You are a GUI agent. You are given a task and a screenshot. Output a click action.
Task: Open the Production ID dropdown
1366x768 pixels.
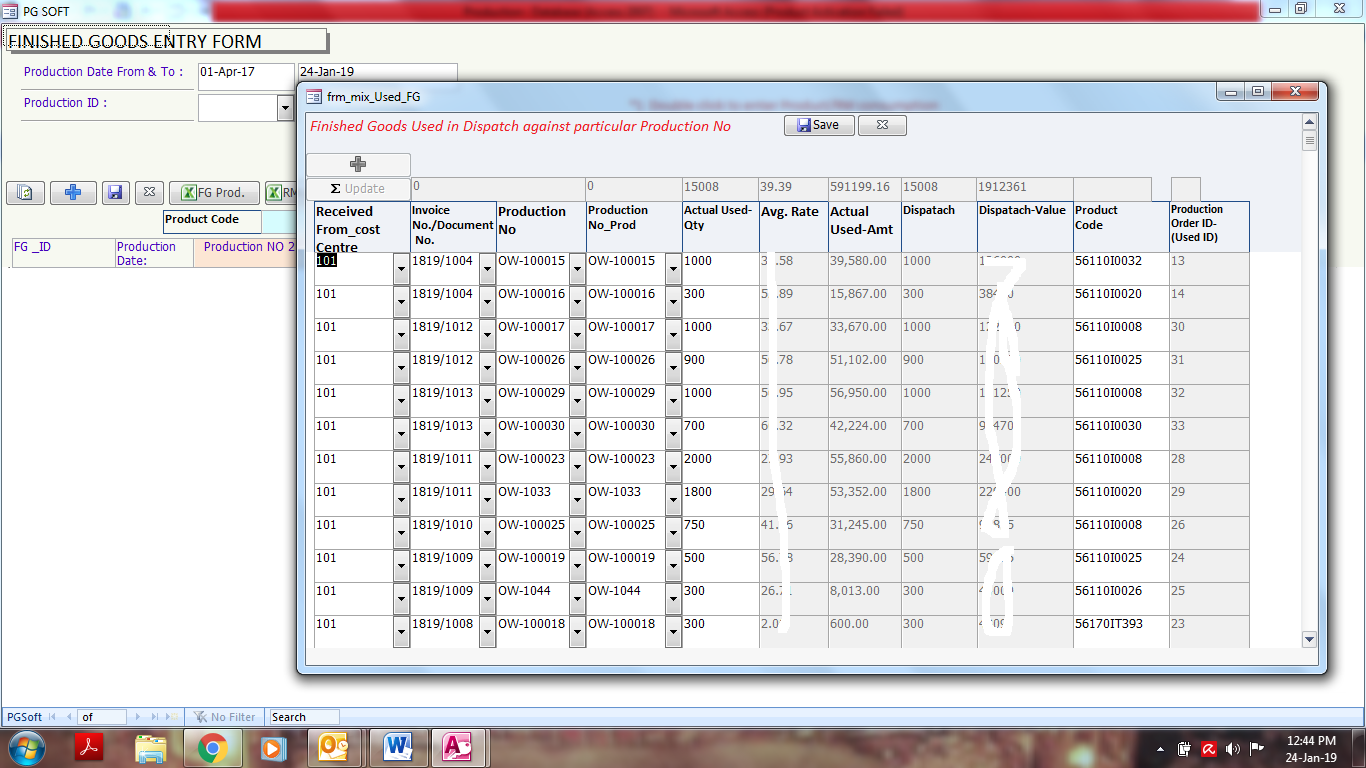coord(285,107)
